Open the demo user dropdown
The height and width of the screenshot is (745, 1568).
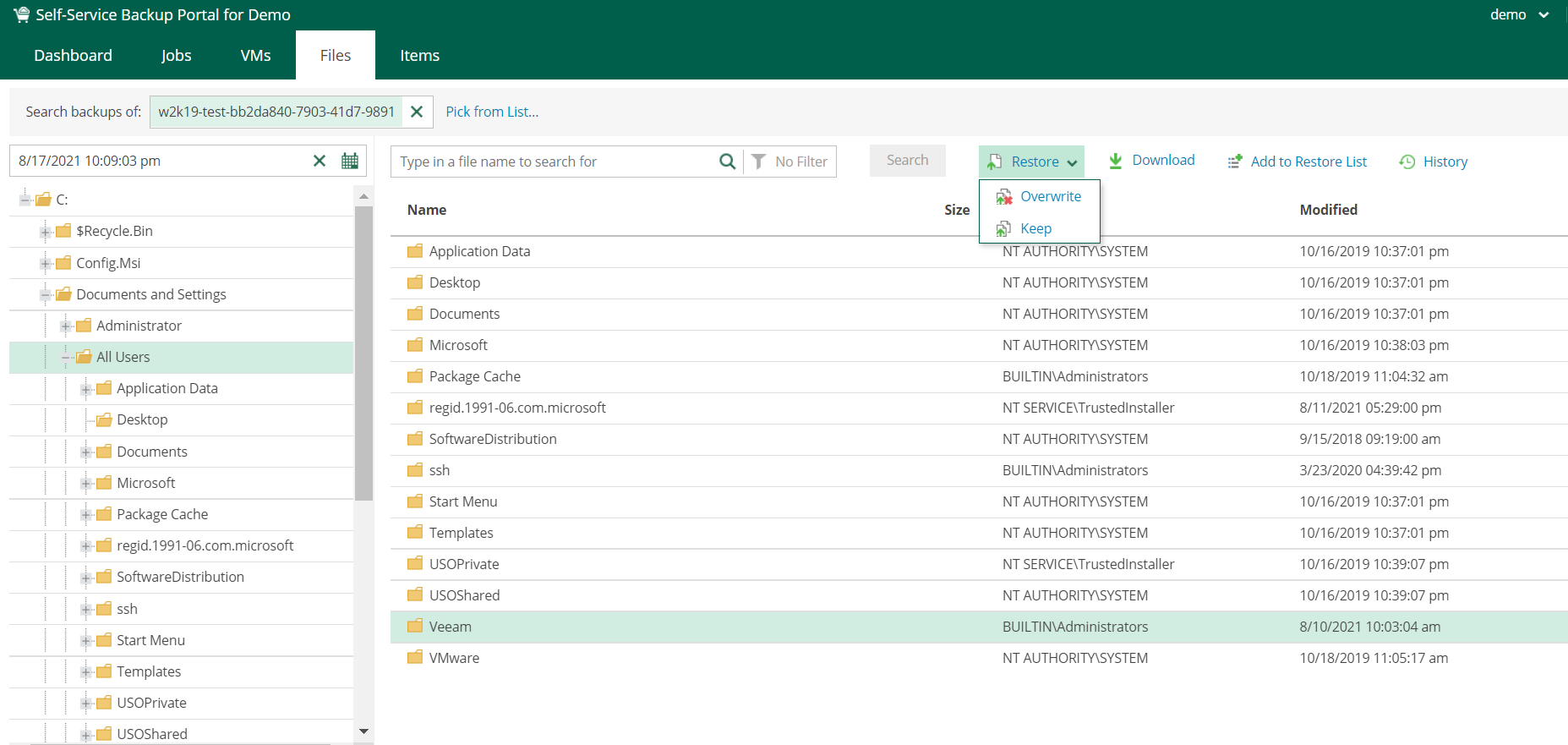click(x=1519, y=15)
